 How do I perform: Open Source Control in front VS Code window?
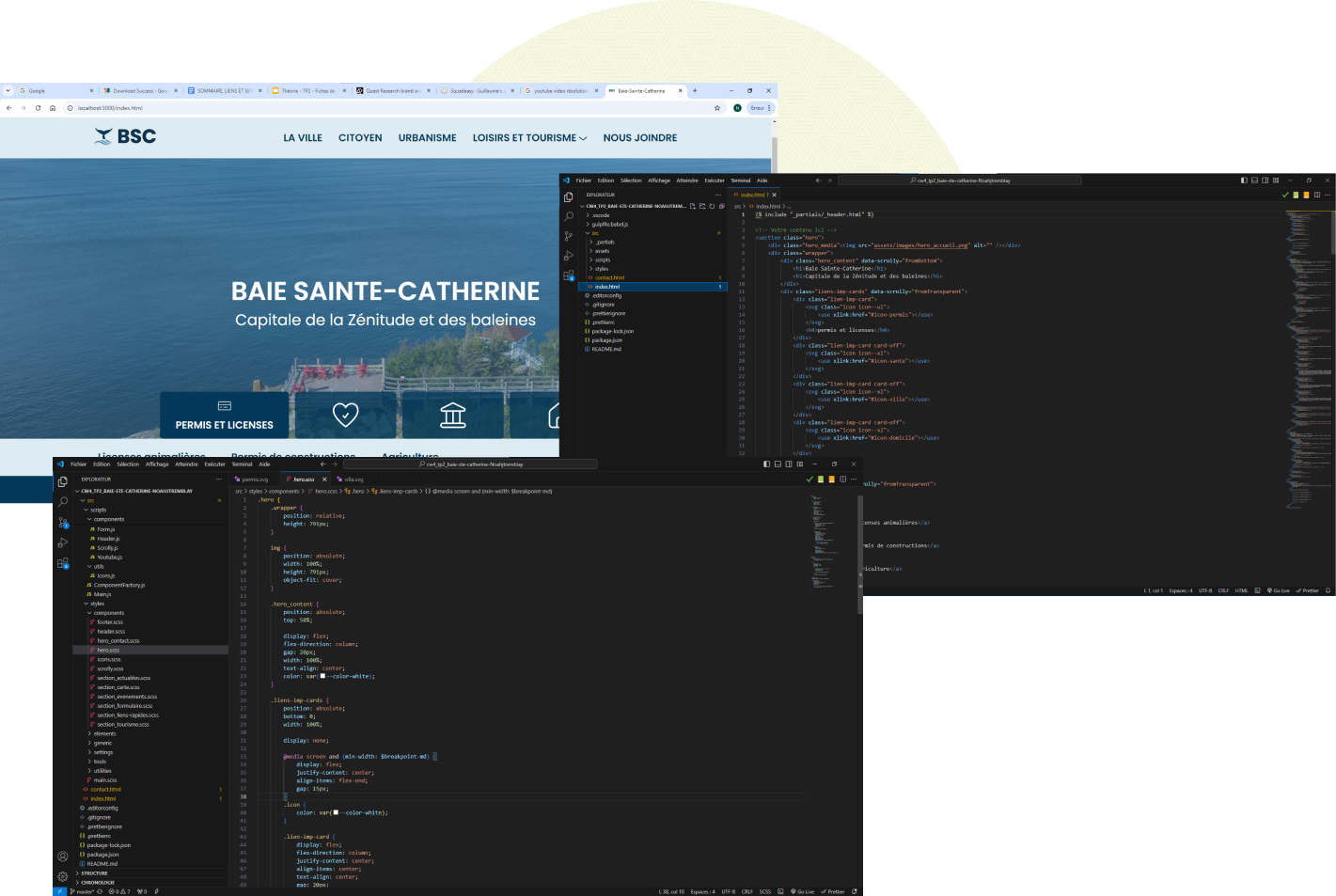click(63, 522)
